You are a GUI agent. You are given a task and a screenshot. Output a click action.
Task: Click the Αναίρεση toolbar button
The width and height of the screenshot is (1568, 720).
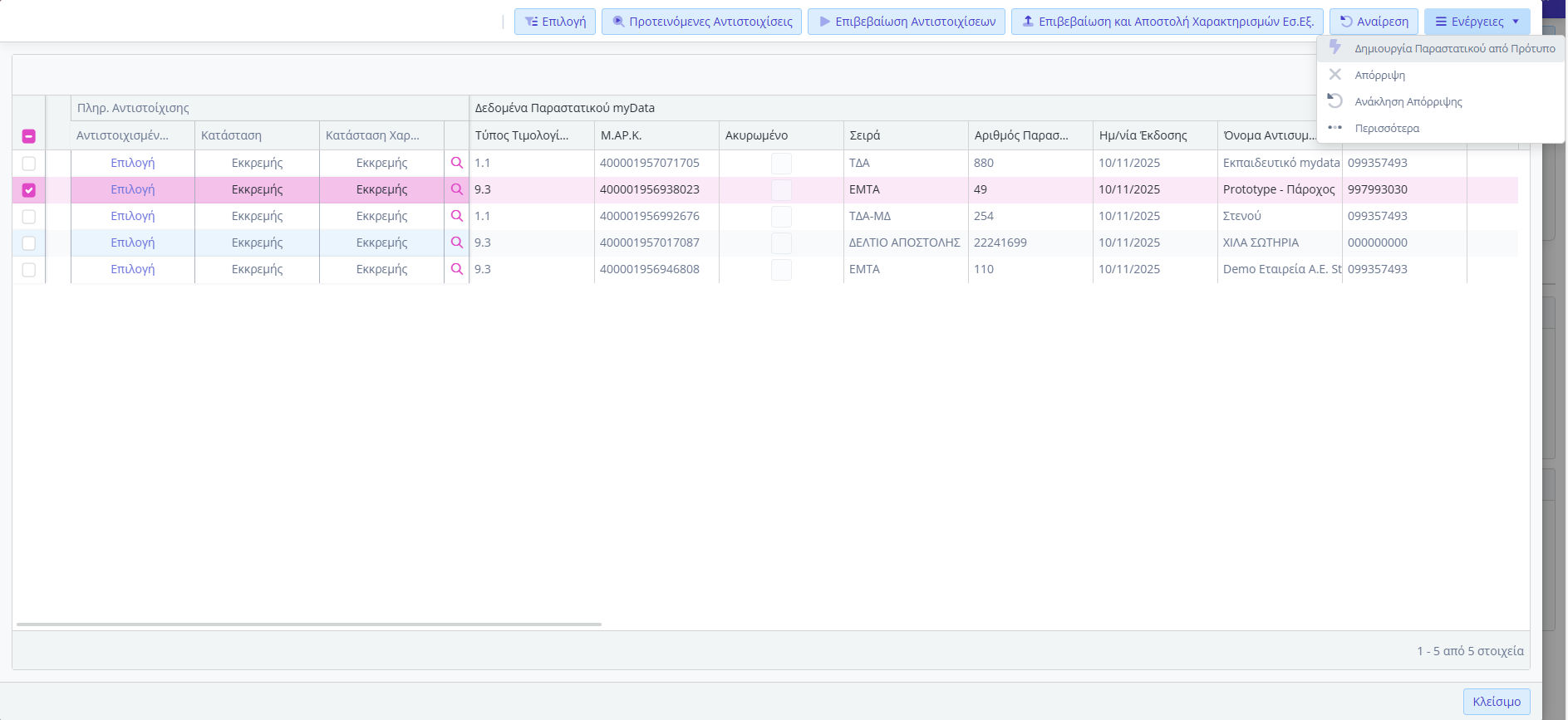(1374, 22)
